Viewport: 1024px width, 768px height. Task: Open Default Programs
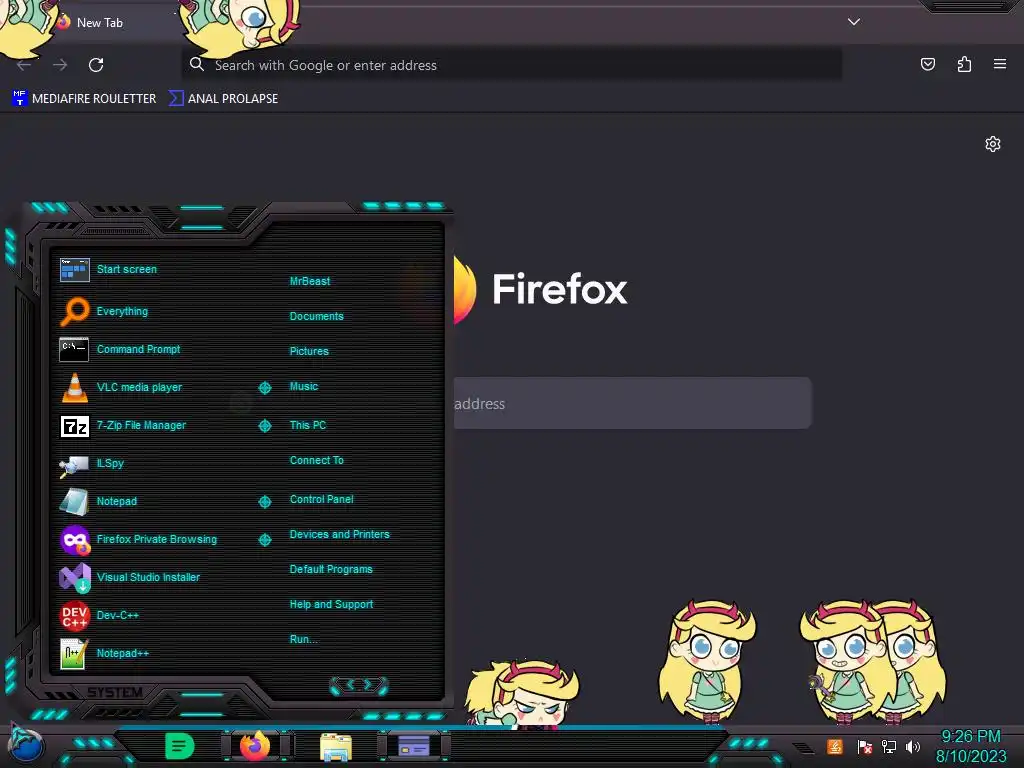point(330,569)
